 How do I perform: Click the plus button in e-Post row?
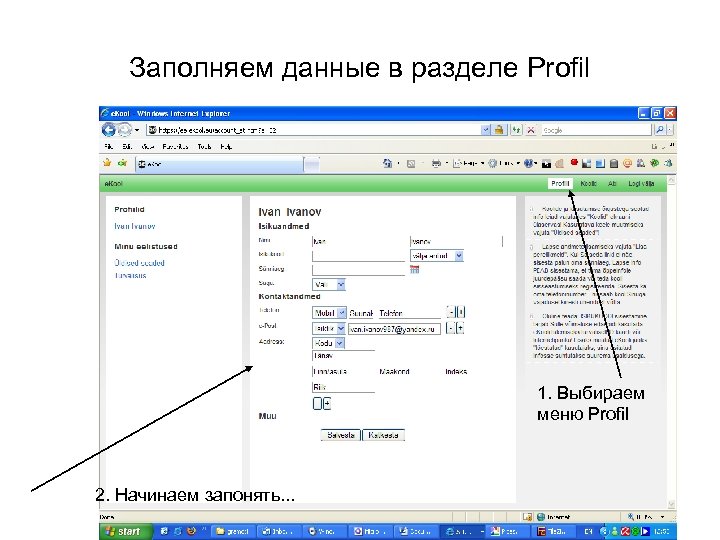[x=460, y=328]
